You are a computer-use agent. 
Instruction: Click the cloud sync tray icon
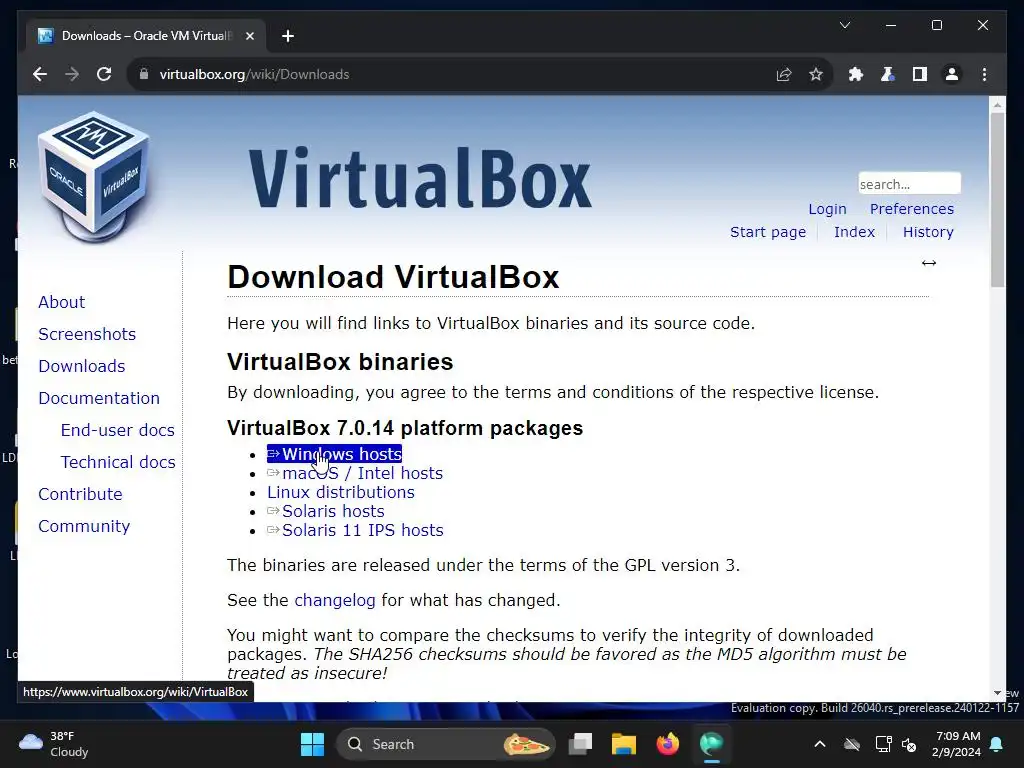(x=852, y=744)
